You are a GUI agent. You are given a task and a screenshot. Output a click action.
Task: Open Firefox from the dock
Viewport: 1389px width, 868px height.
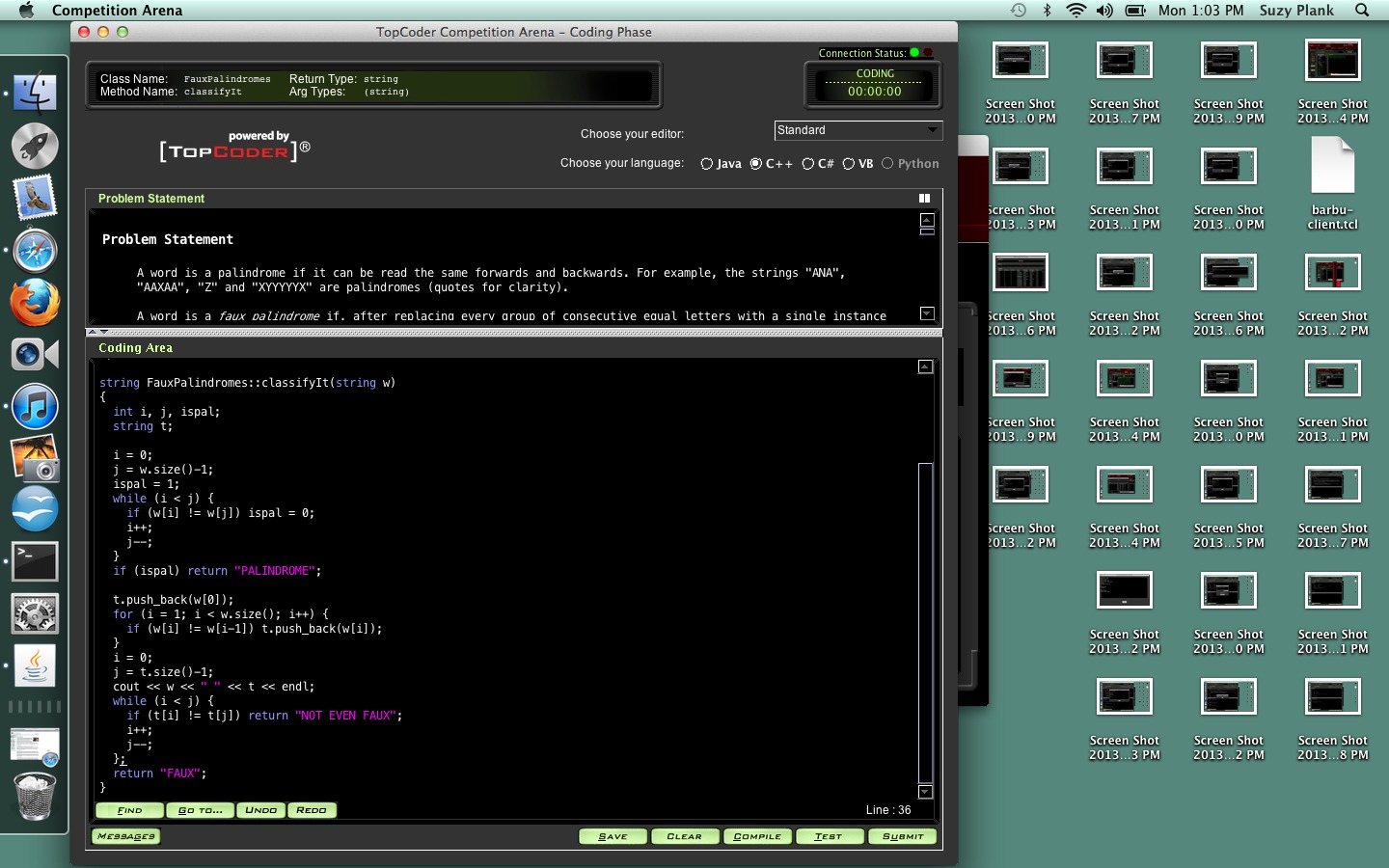pos(35,303)
